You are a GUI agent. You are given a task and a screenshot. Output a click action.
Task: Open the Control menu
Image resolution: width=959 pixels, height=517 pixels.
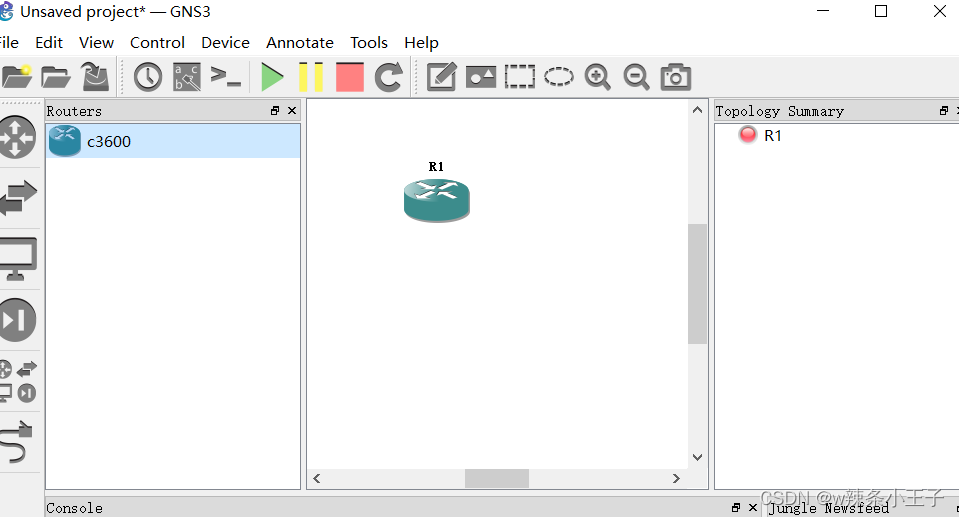[157, 43]
